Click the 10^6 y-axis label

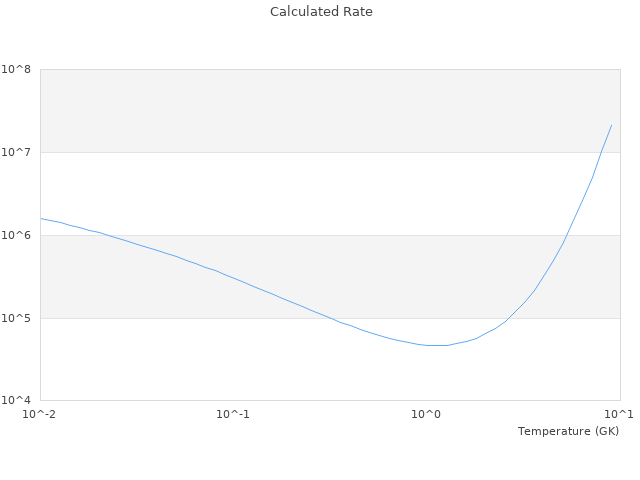16,235
